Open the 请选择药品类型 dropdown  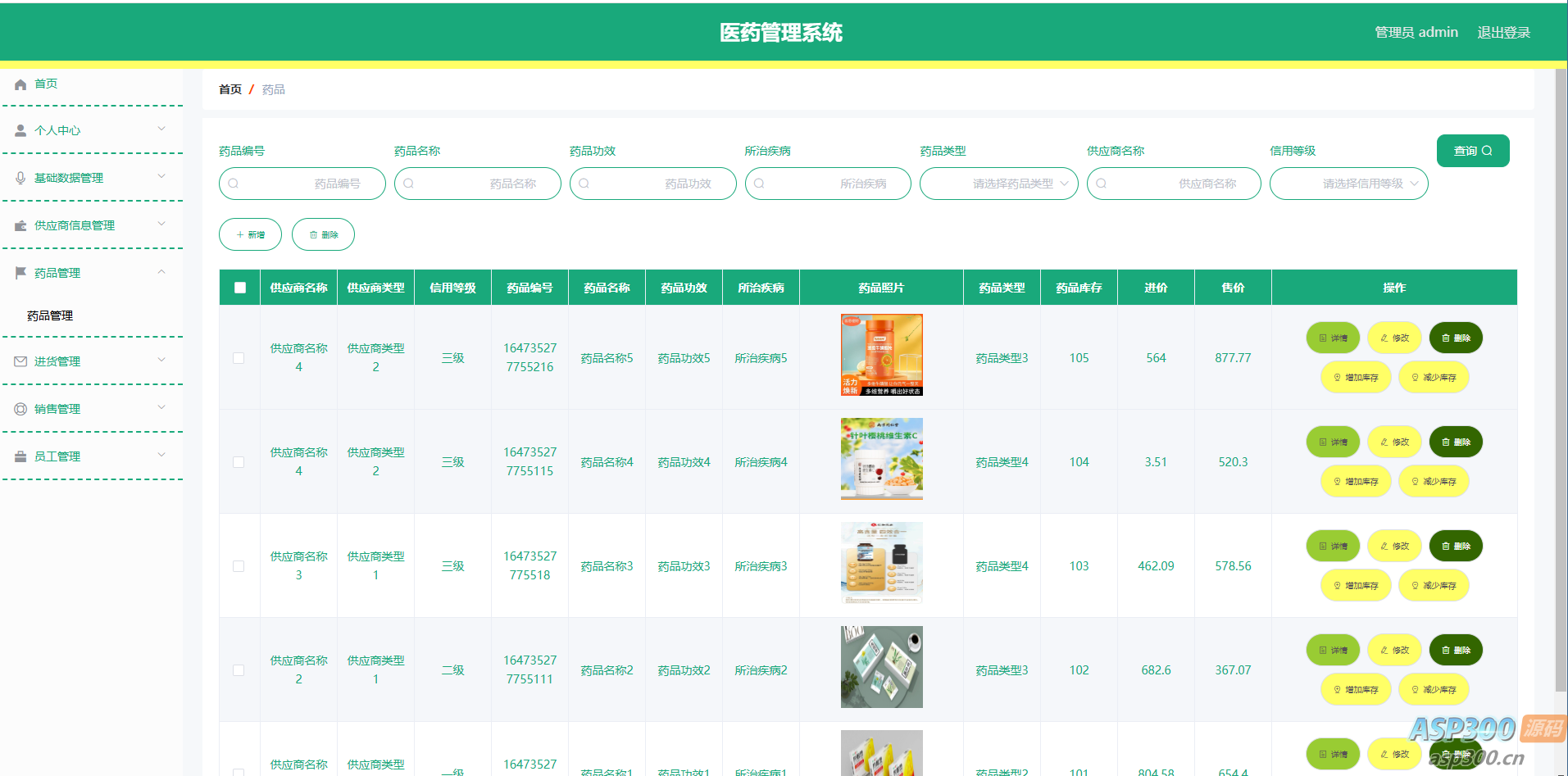point(998,184)
